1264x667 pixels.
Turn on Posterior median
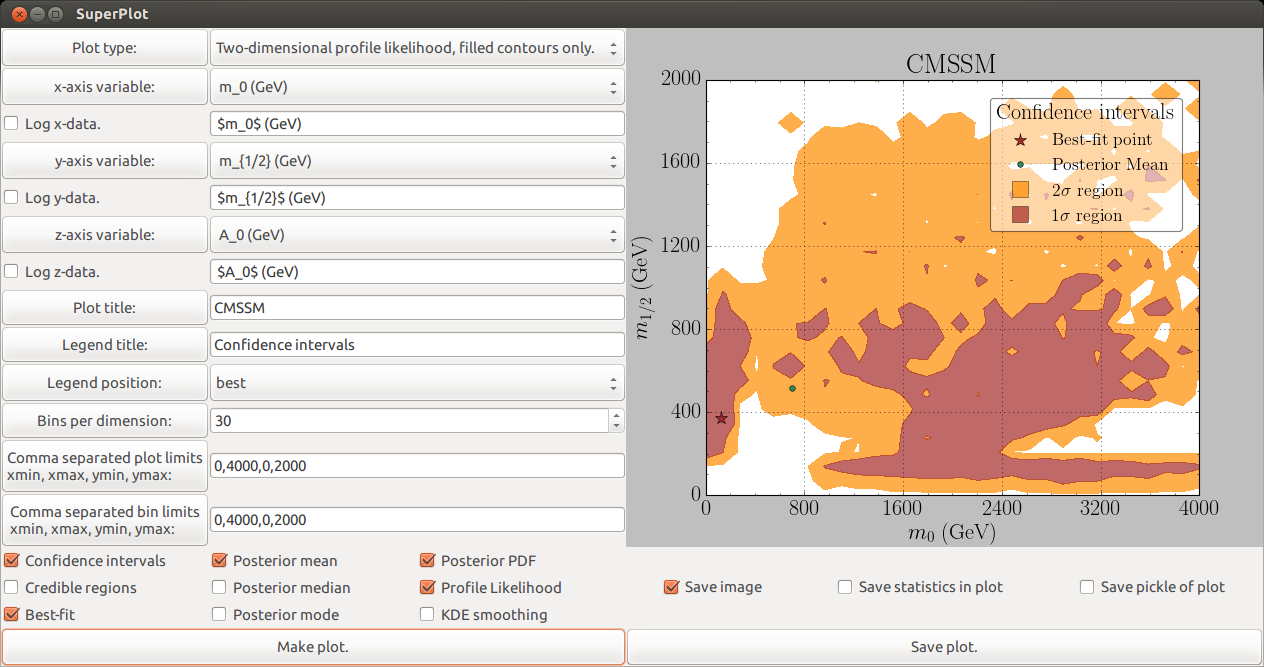(220, 588)
